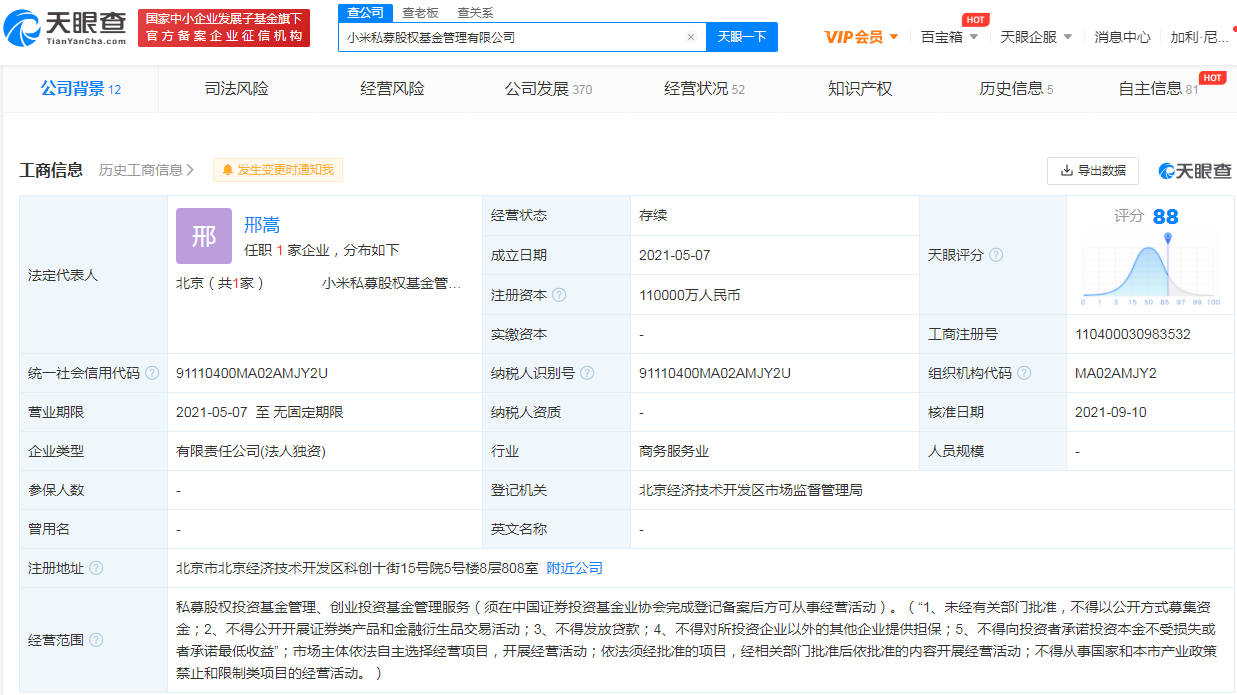Viewport: 1237px width, 695px height.
Task: Click the 国家中小企业发展子基金旗下 red banner
Action: [x=224, y=28]
